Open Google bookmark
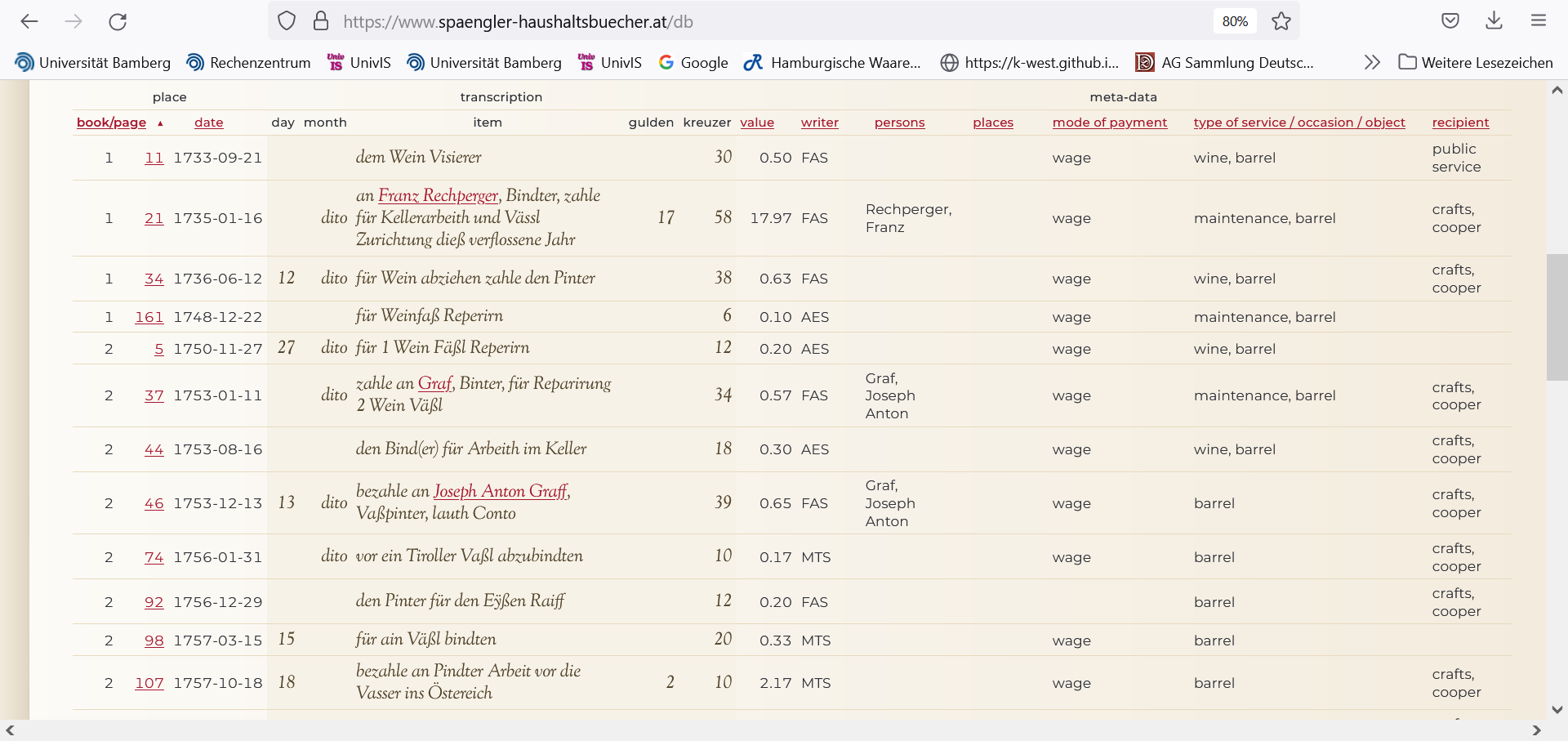The width and height of the screenshot is (1568, 741). (693, 62)
